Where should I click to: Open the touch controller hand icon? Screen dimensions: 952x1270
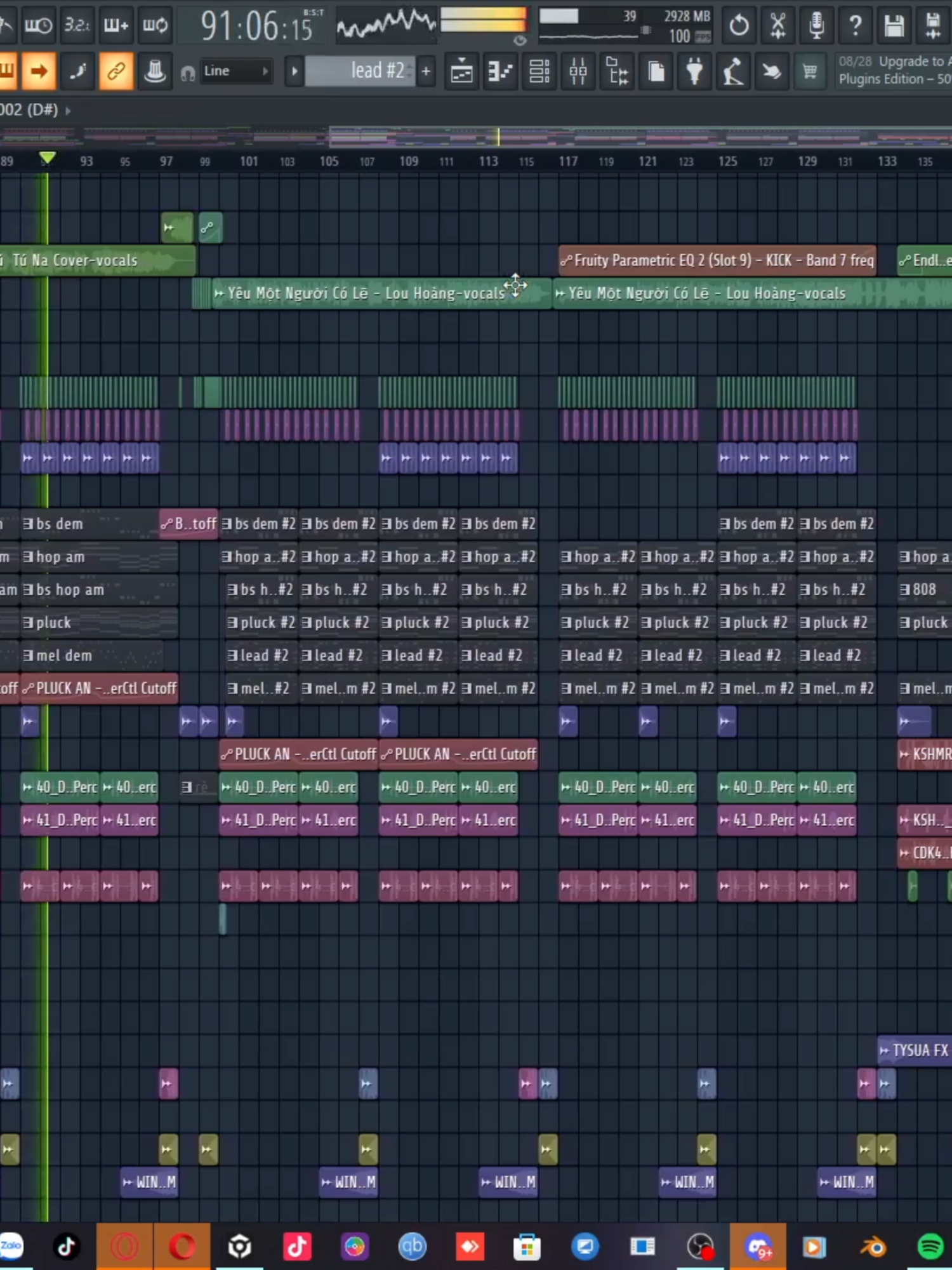point(772,71)
